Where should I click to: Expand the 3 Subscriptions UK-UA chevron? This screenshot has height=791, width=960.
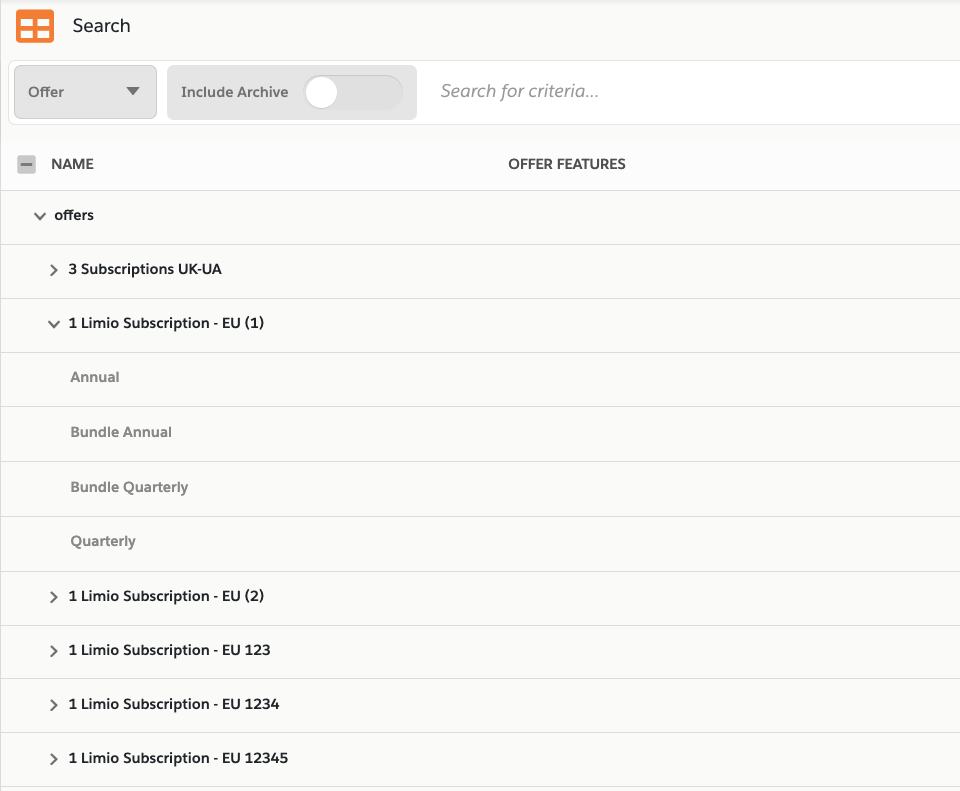[x=54, y=270]
